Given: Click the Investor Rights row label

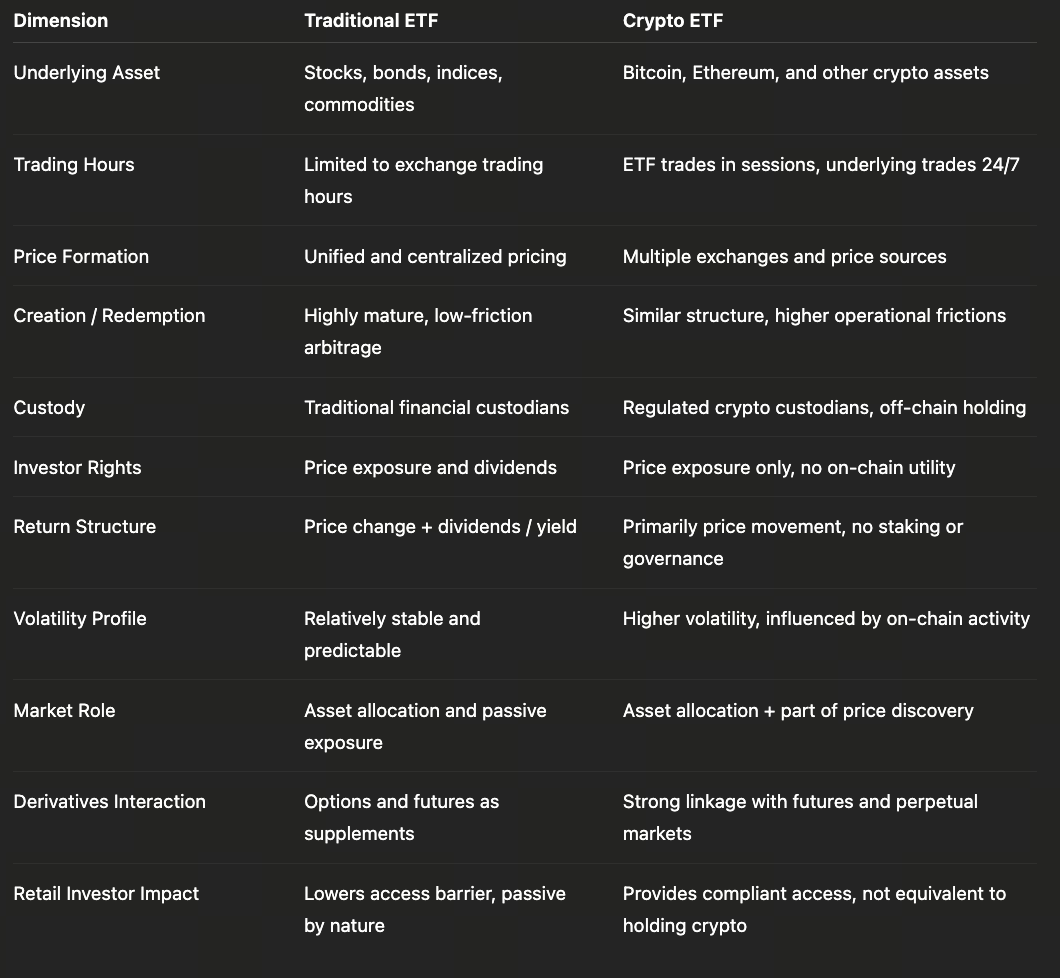Looking at the screenshot, I should pos(77,468).
